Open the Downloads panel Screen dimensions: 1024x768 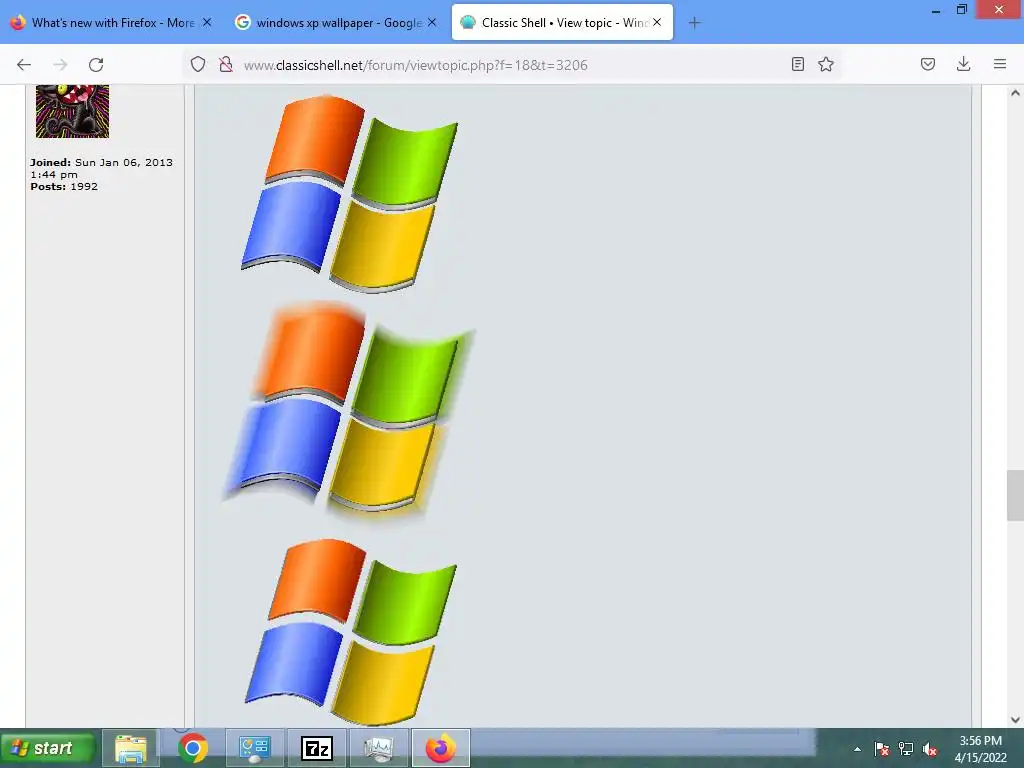point(963,64)
